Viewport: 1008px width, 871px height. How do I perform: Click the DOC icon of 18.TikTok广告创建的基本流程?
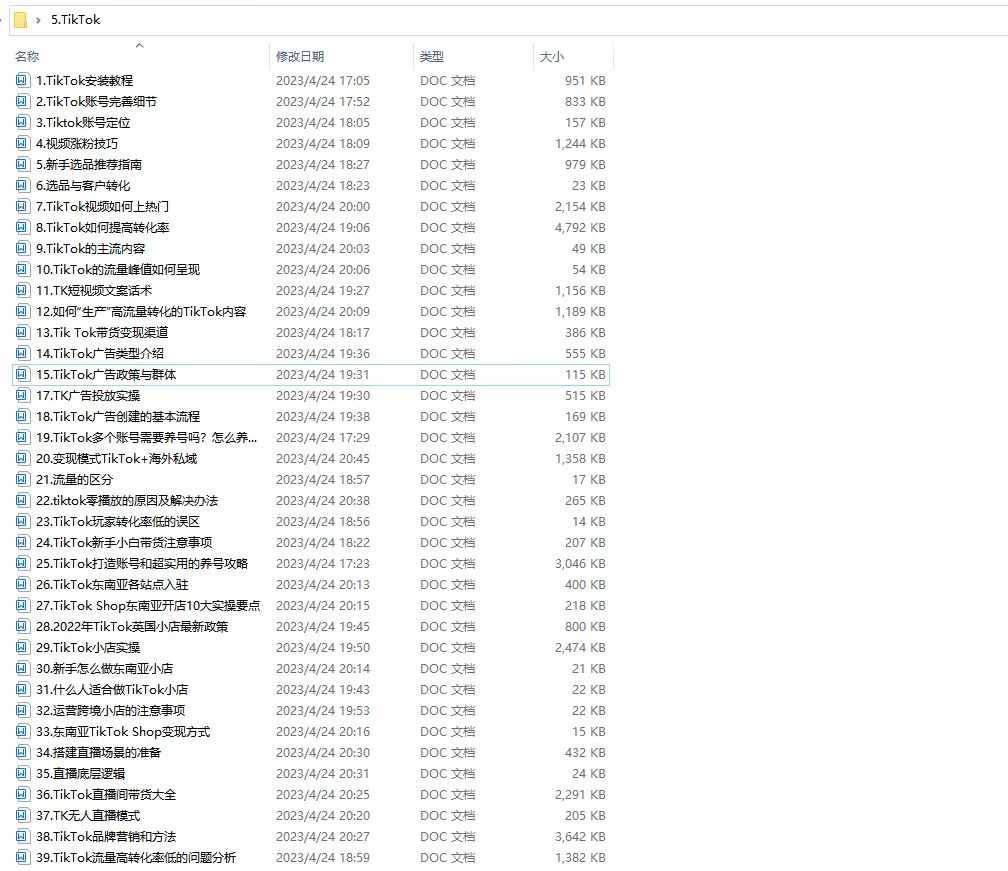click(x=22, y=417)
